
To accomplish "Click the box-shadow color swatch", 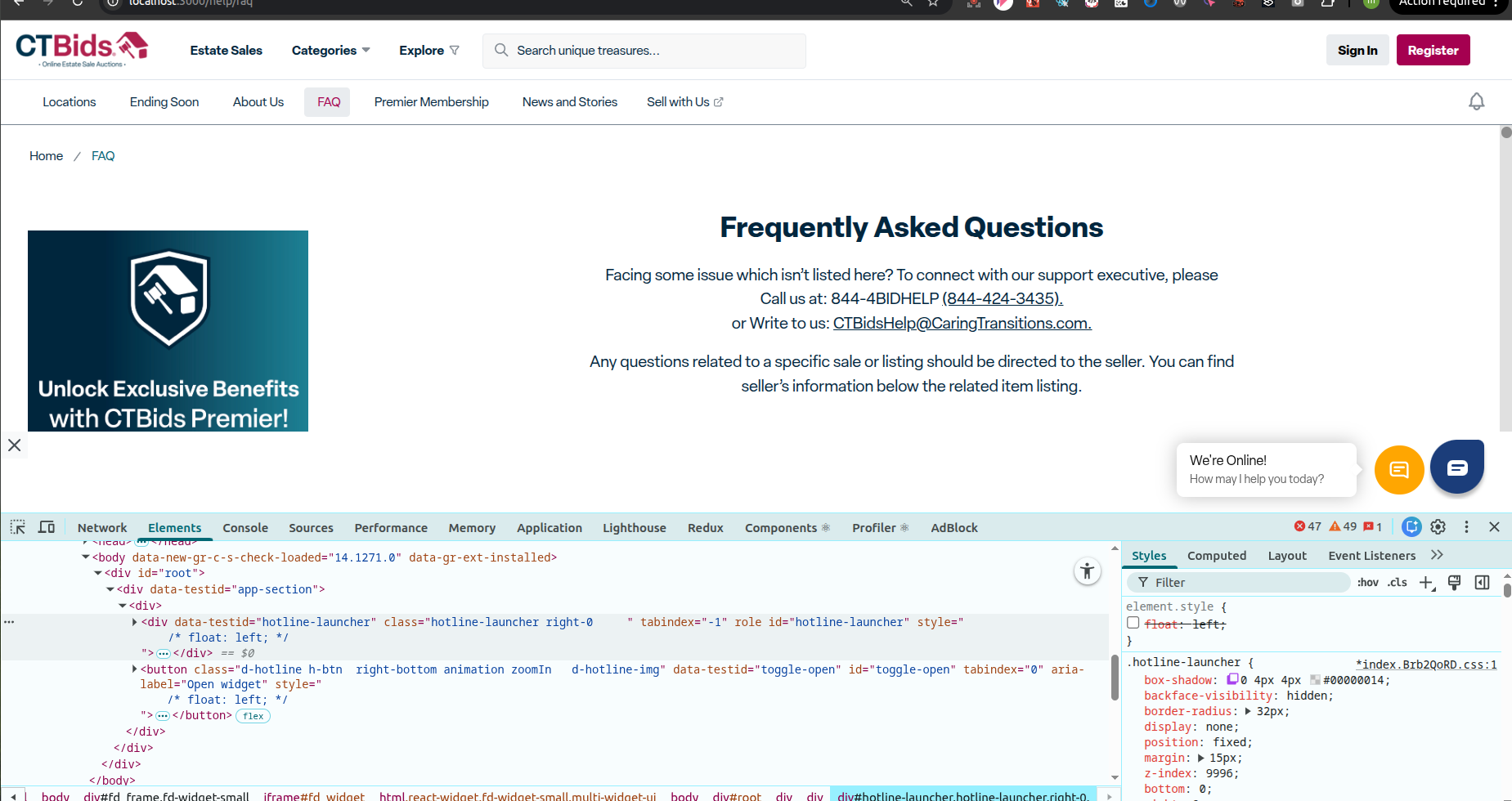I will click(1315, 680).
